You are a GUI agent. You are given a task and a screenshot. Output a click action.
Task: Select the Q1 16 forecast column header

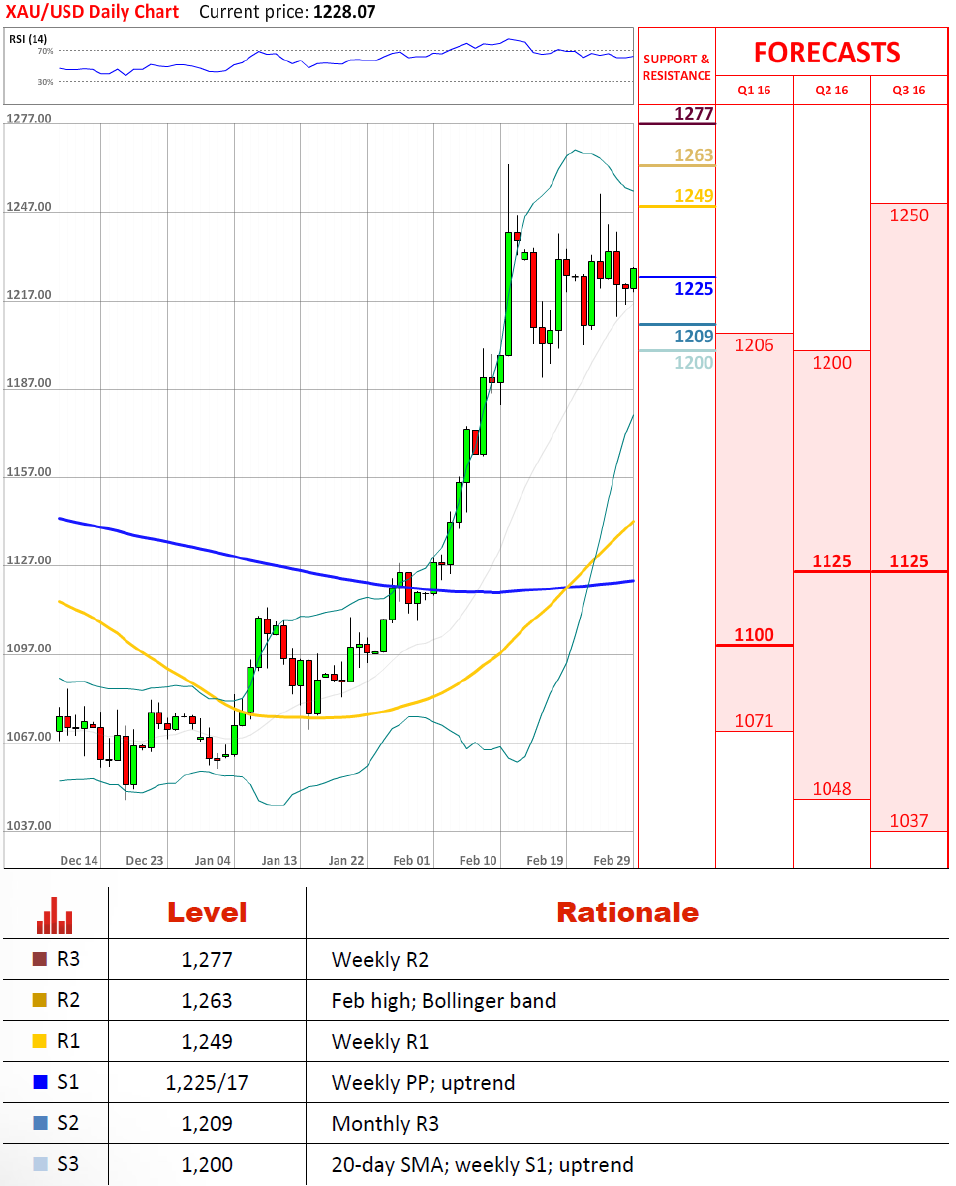pos(754,90)
